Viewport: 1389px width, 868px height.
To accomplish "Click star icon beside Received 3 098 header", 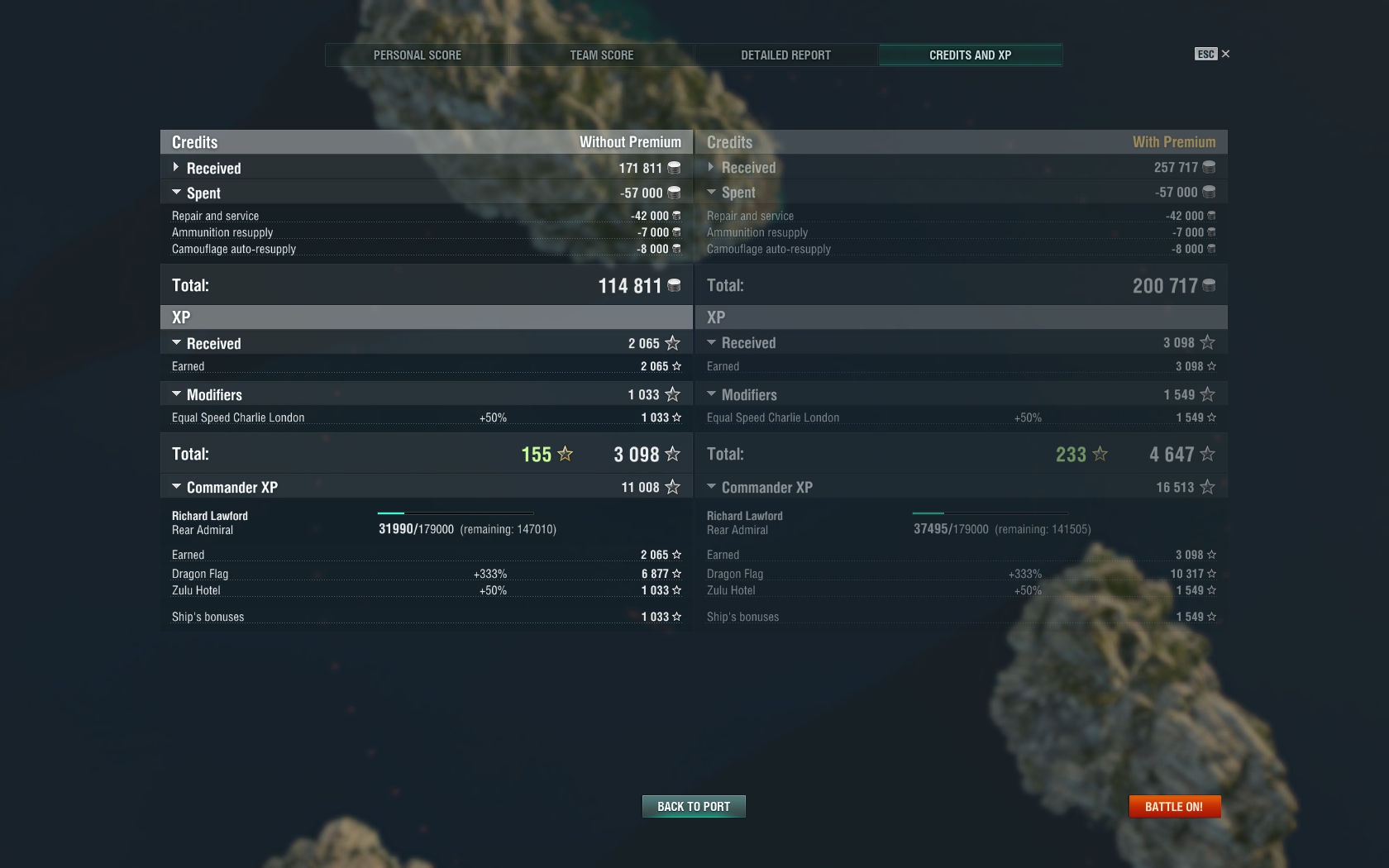I will [1207, 342].
